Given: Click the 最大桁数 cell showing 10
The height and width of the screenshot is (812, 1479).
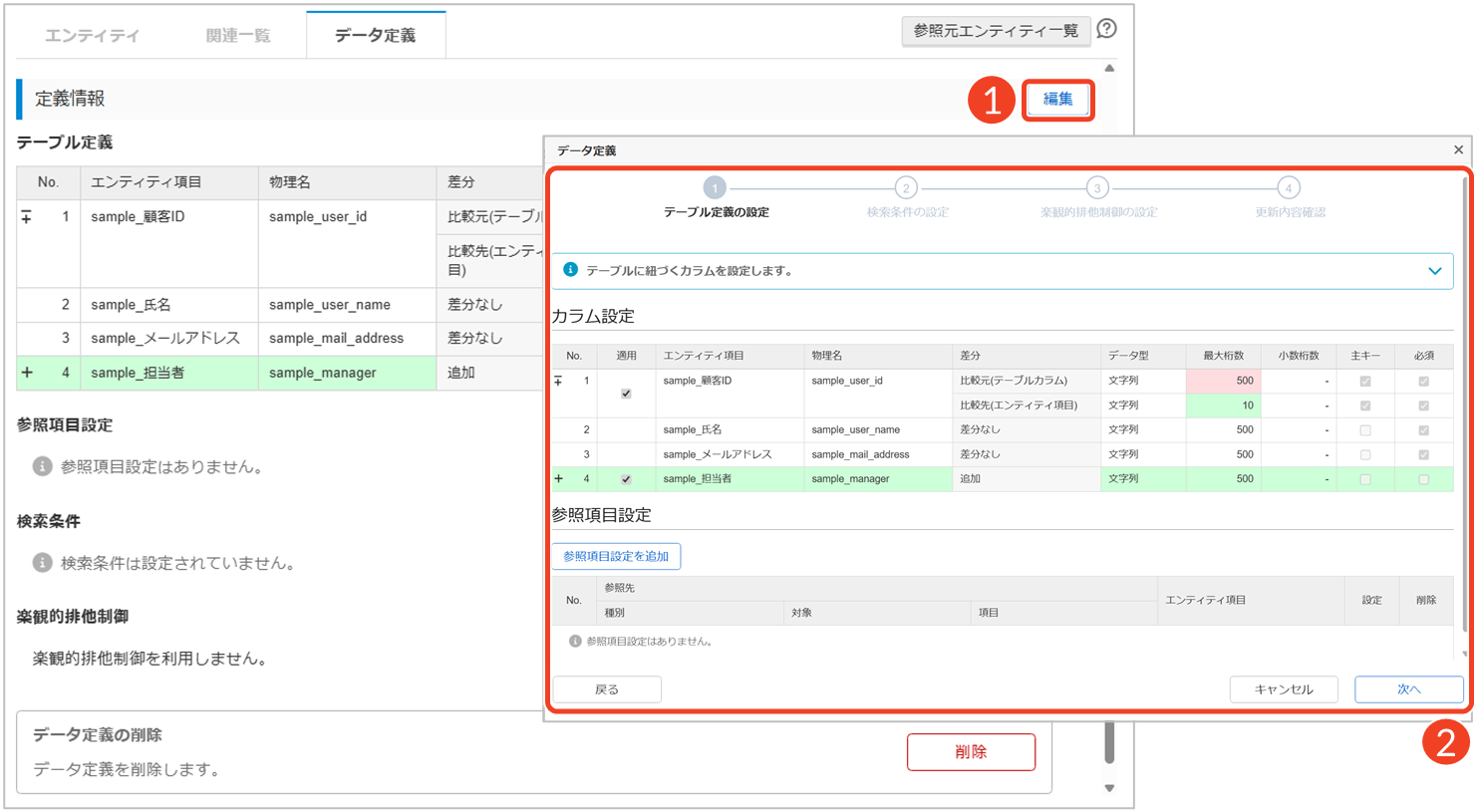Looking at the screenshot, I should tap(1222, 406).
